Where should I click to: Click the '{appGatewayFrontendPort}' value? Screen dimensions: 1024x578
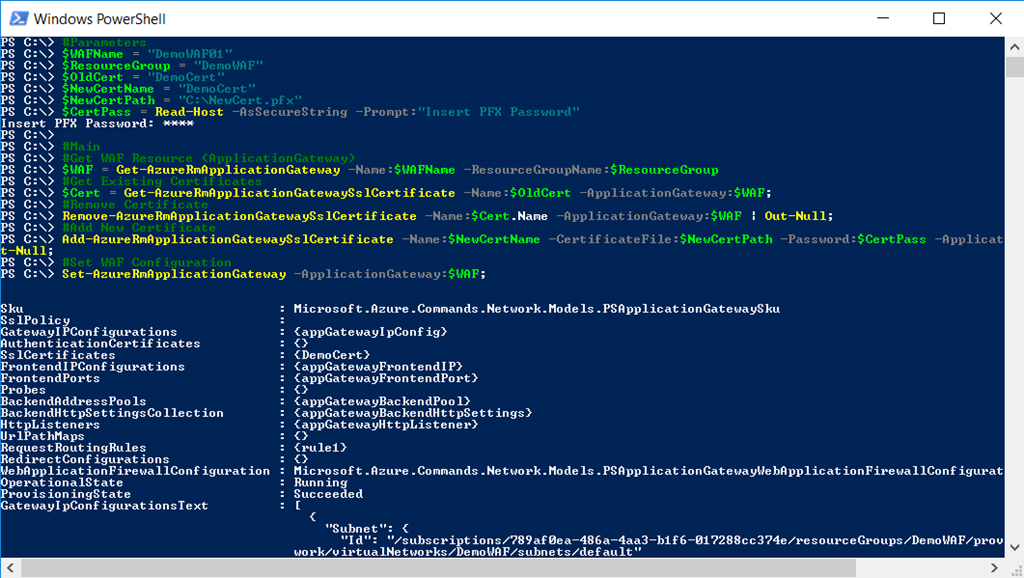coord(386,379)
